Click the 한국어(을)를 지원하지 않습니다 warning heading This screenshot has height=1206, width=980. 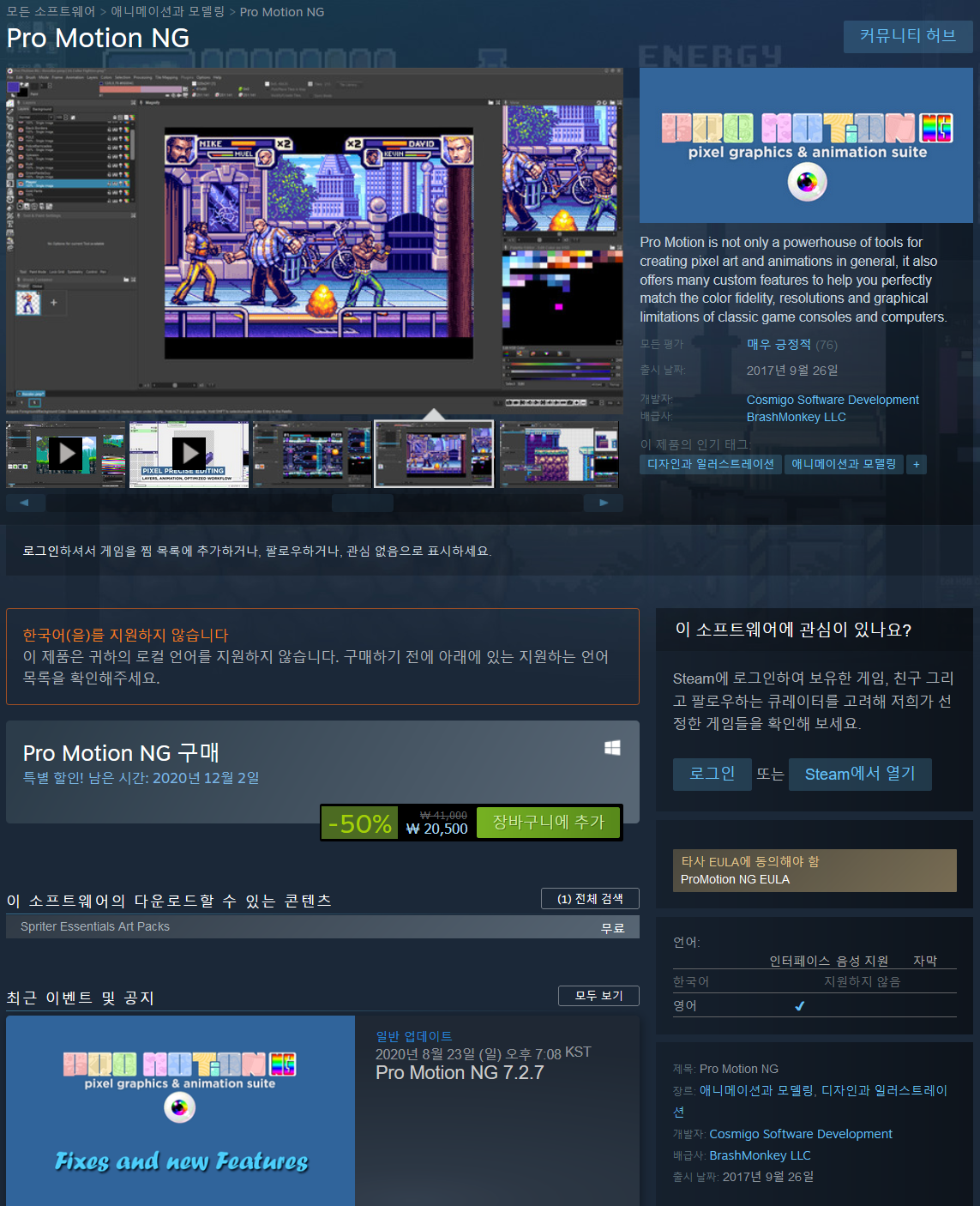tap(125, 635)
